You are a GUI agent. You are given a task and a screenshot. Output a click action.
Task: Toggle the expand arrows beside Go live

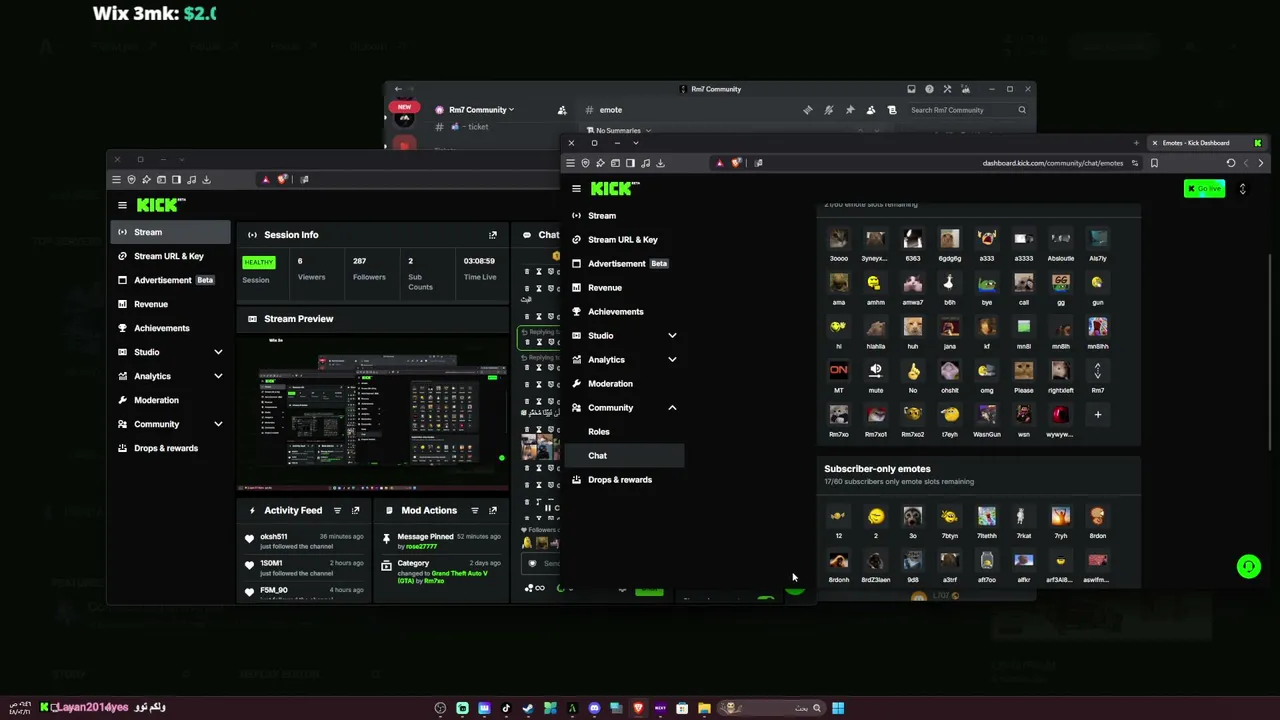1242,189
